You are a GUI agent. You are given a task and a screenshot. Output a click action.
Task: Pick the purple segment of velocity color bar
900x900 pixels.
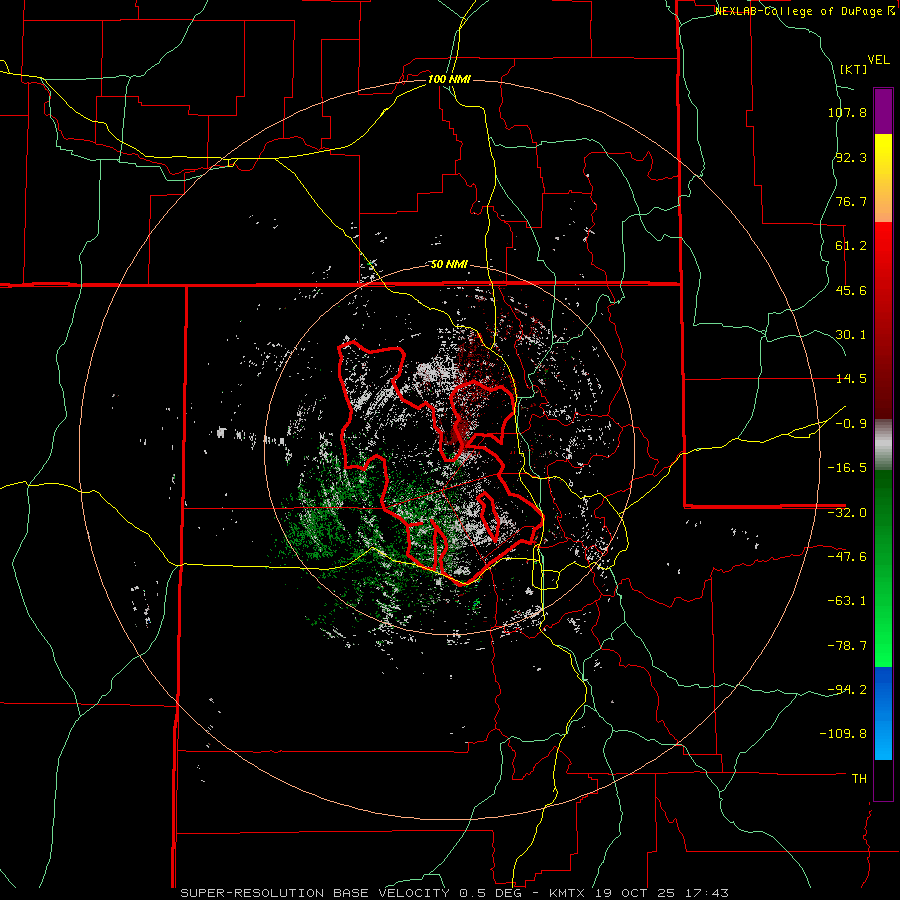pos(883,111)
